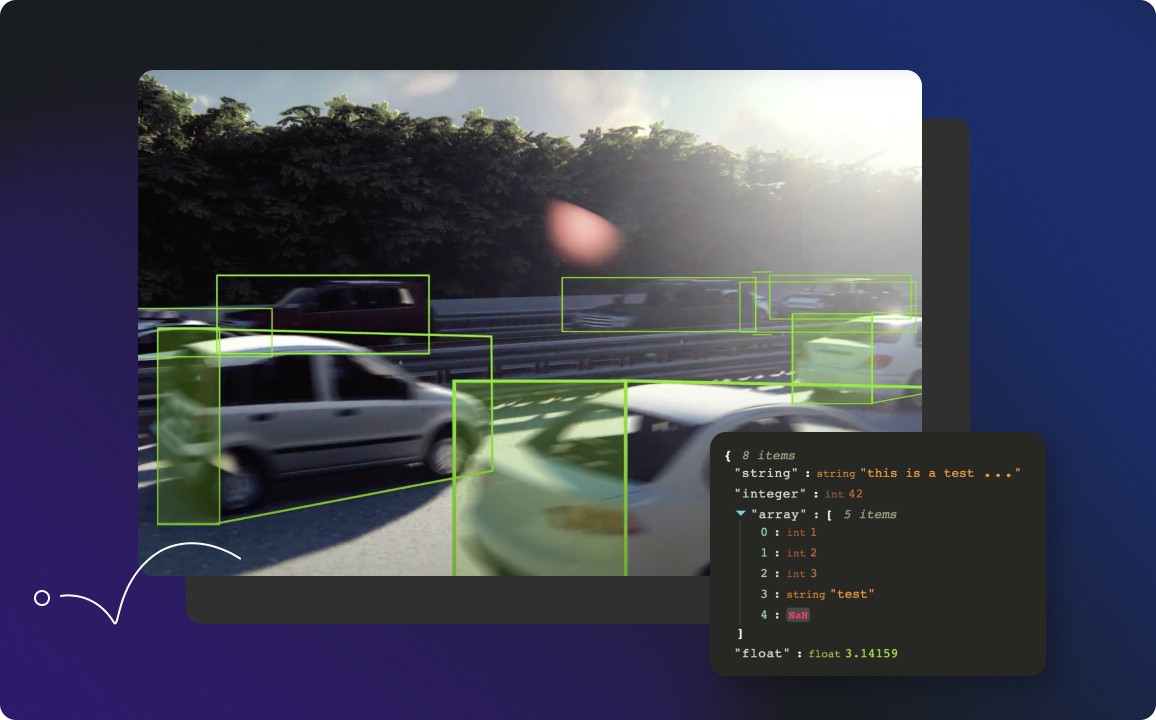1156x720 pixels.
Task: Select array row 0 with int 1
Action: click(788, 532)
